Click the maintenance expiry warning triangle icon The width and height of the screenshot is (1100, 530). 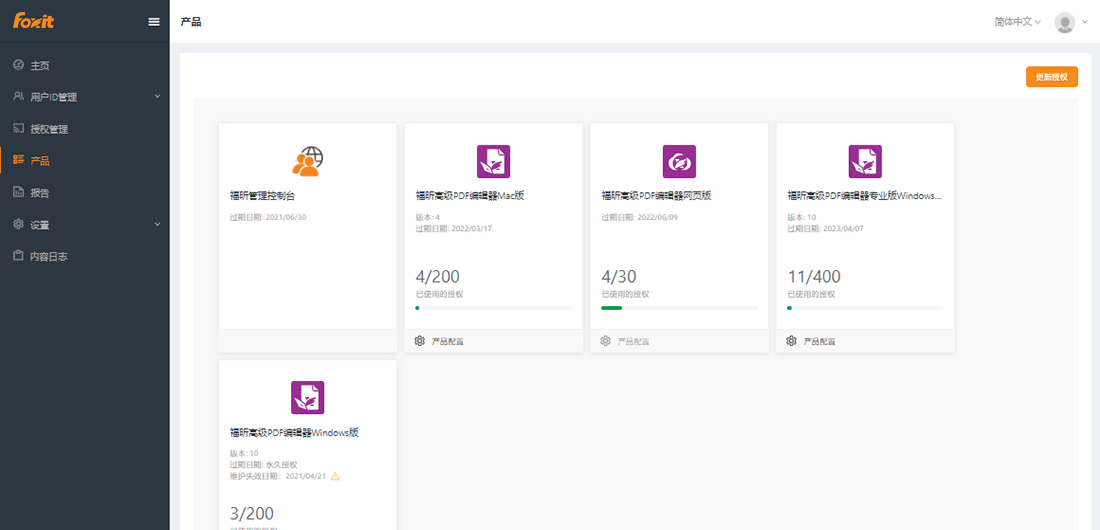coord(335,476)
